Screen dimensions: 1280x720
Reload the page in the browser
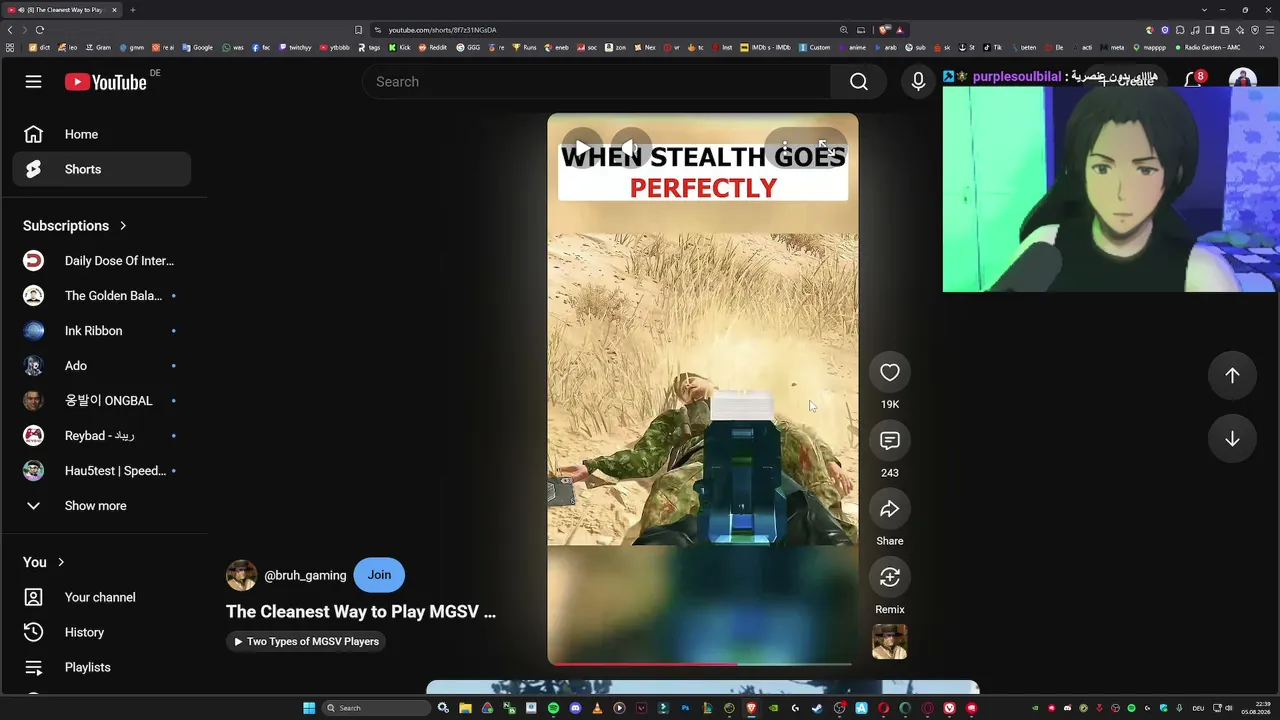tap(40, 30)
